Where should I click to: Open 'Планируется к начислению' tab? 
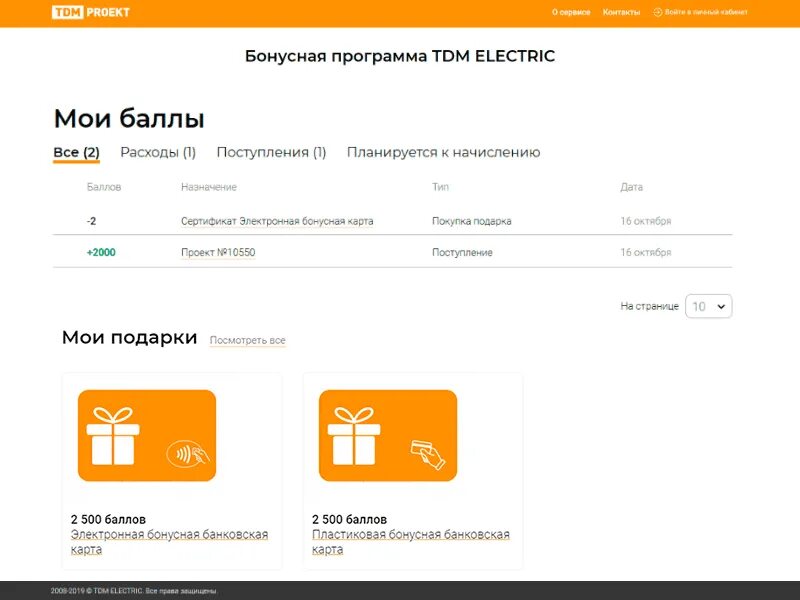point(443,153)
